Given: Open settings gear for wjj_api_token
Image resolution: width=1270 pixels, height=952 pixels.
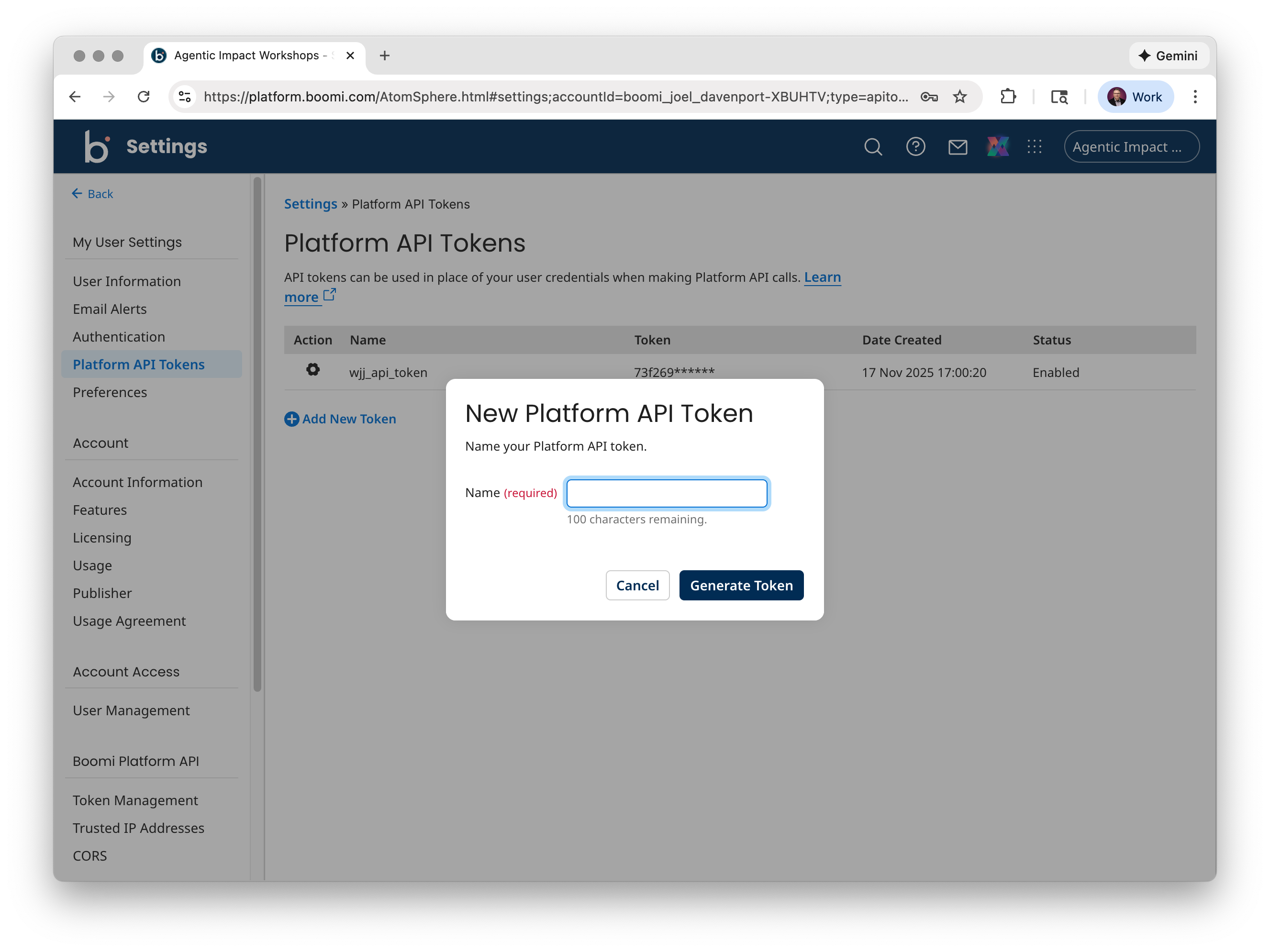Looking at the screenshot, I should (312, 369).
